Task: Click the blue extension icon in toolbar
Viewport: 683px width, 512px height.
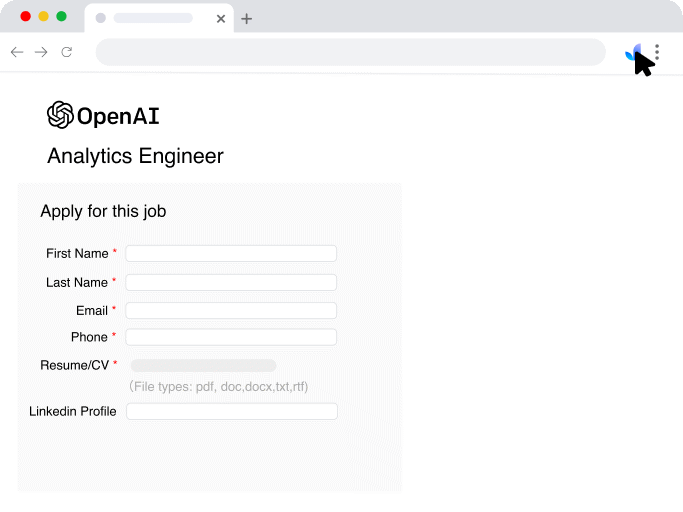Action: tap(632, 54)
